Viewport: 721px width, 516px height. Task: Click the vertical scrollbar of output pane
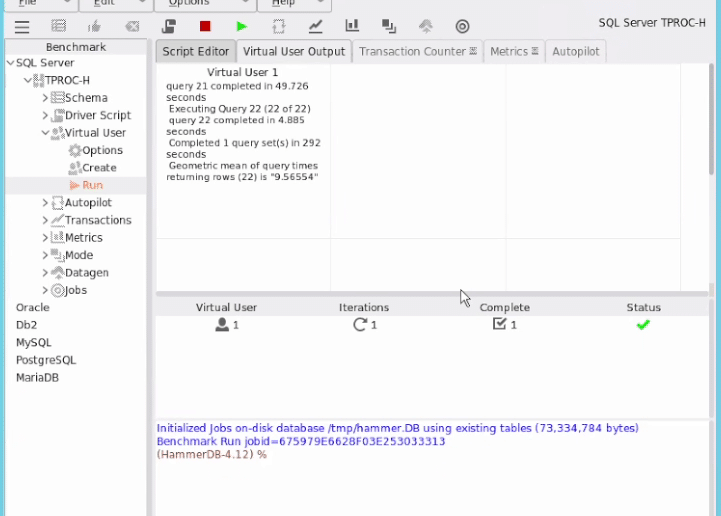[x=712, y=120]
